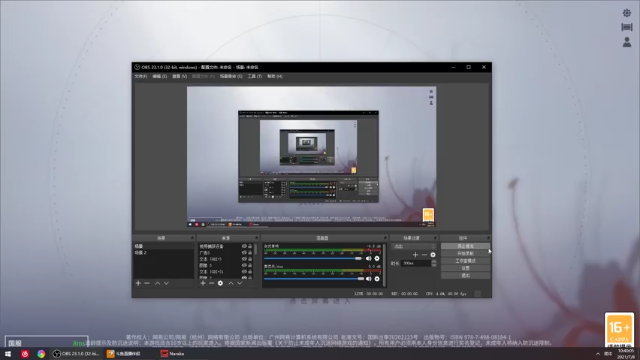Move scene down with Scenes down arrow

[166, 283]
